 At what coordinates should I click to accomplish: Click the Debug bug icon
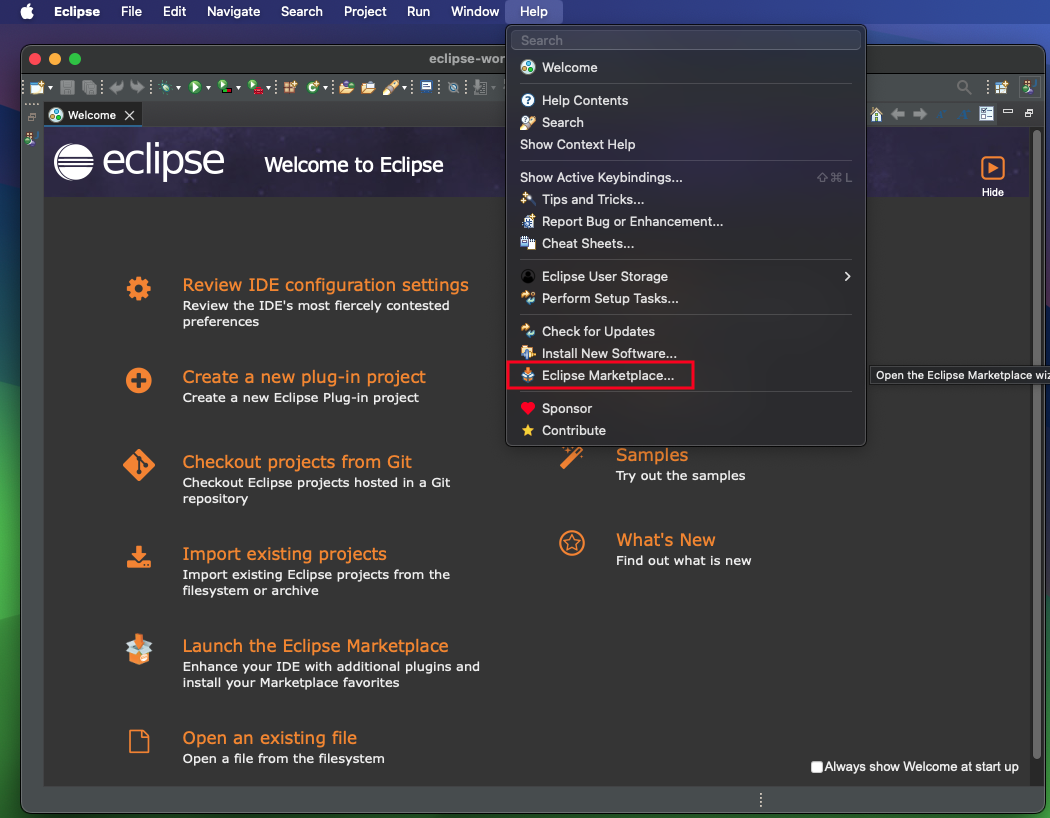(x=165, y=87)
